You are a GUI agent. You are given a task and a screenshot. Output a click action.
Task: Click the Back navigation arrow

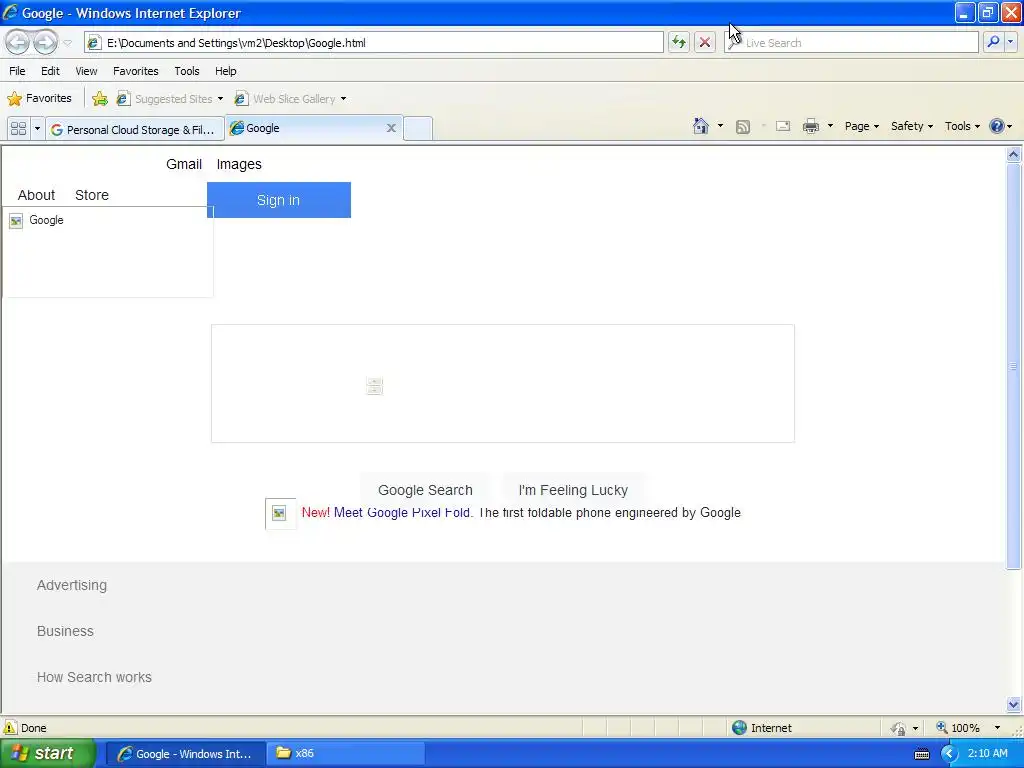18,42
